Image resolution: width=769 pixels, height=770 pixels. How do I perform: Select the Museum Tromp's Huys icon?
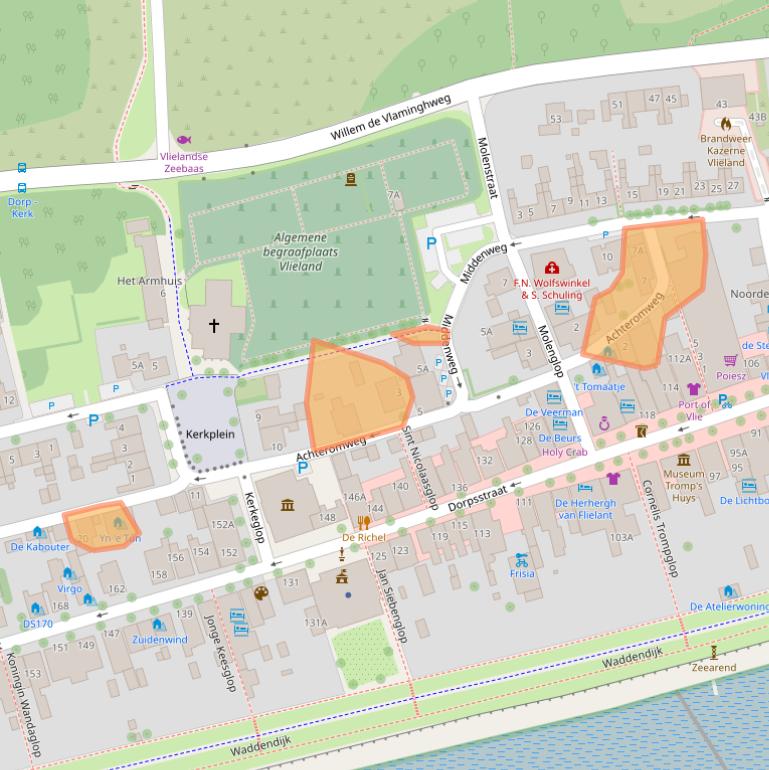(x=684, y=459)
